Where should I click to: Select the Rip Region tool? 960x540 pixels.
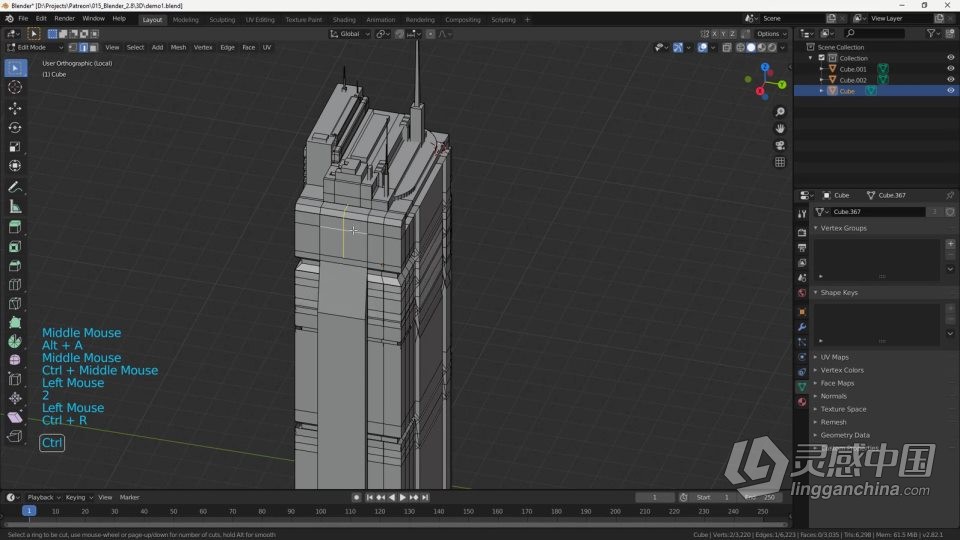pyautogui.click(x=15, y=436)
